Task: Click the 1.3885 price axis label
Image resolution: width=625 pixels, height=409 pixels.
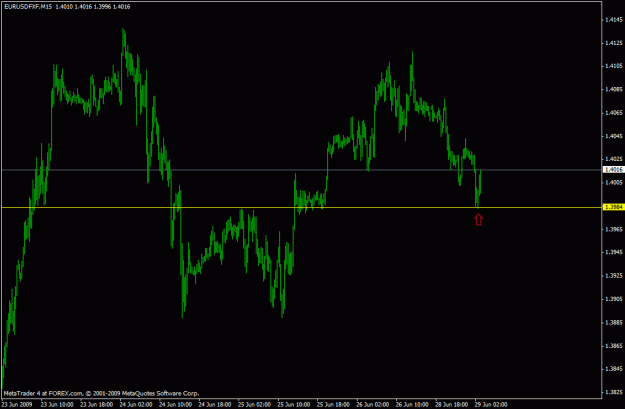Action: pyautogui.click(x=614, y=322)
